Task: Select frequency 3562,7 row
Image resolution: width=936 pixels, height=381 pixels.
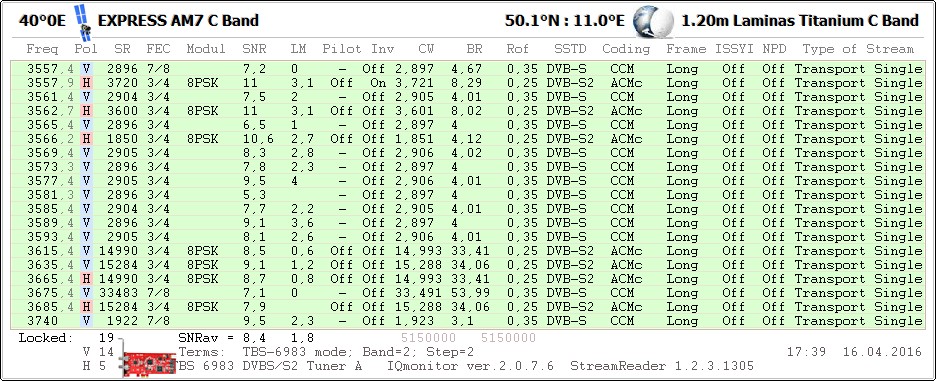Action: [x=468, y=111]
